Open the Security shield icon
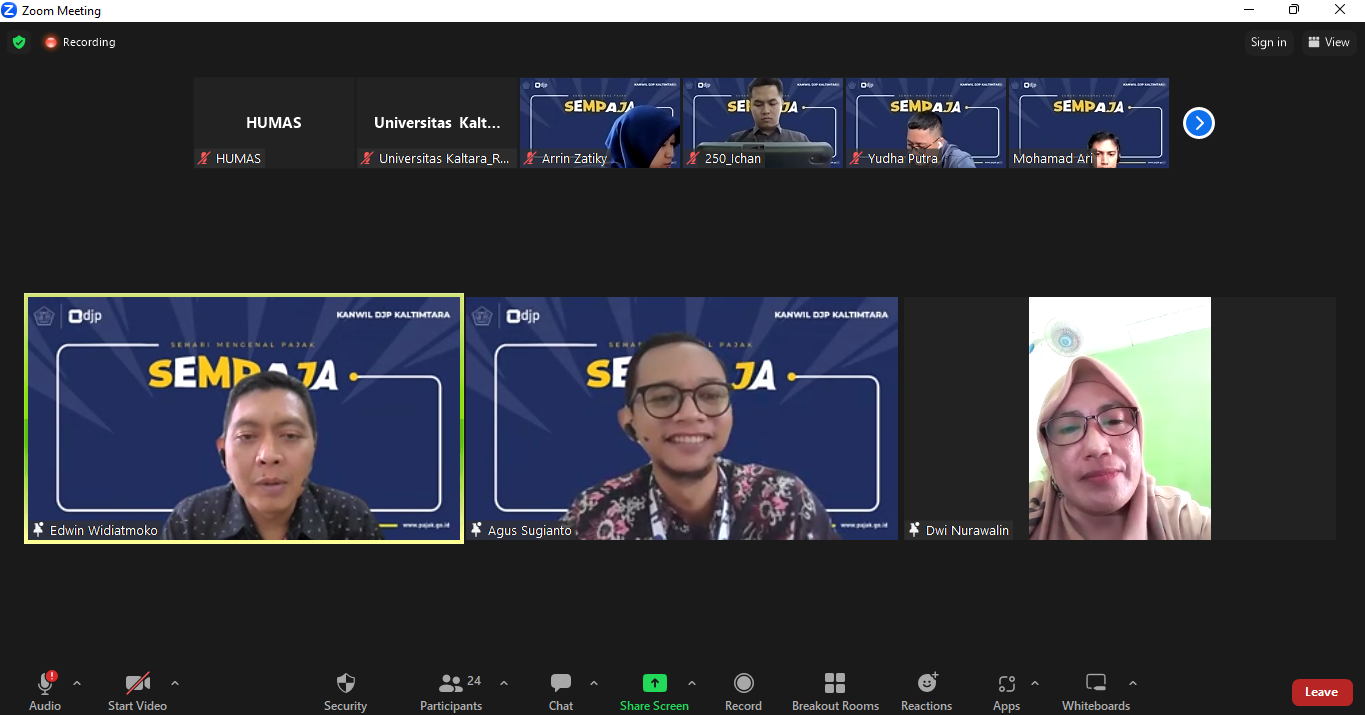 [x=345, y=684]
